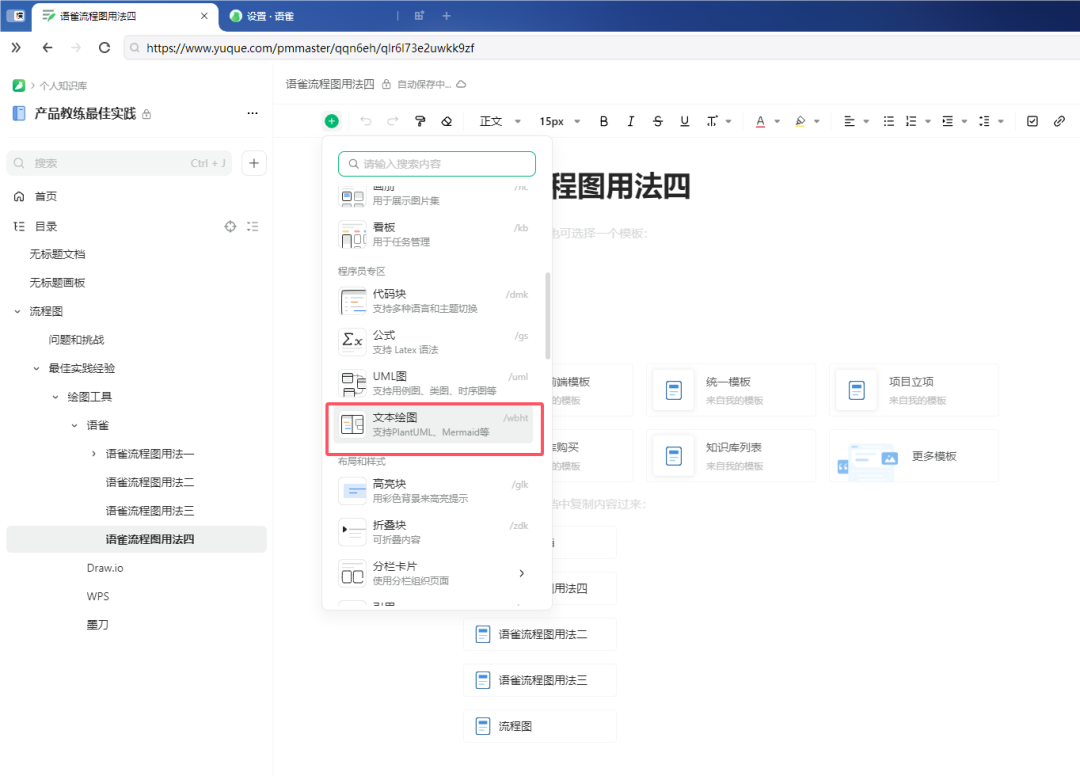1080x776 pixels.
Task: Toggle the numbered list
Action: pos(911,121)
